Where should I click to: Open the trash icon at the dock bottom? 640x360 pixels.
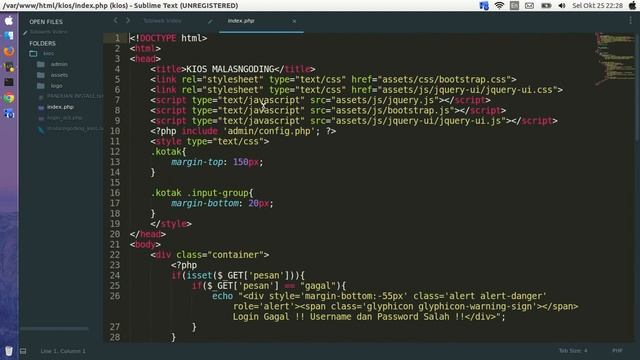pos(9,351)
